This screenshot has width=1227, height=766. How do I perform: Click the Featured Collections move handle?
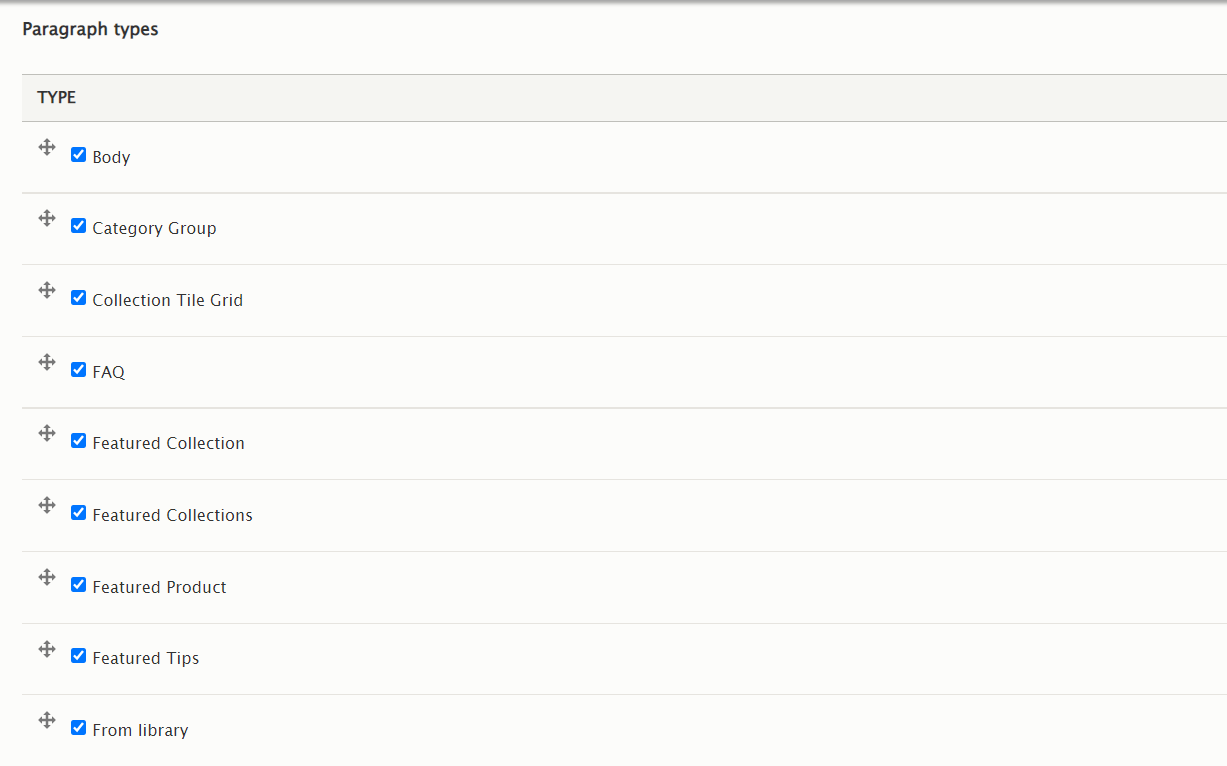click(x=46, y=505)
